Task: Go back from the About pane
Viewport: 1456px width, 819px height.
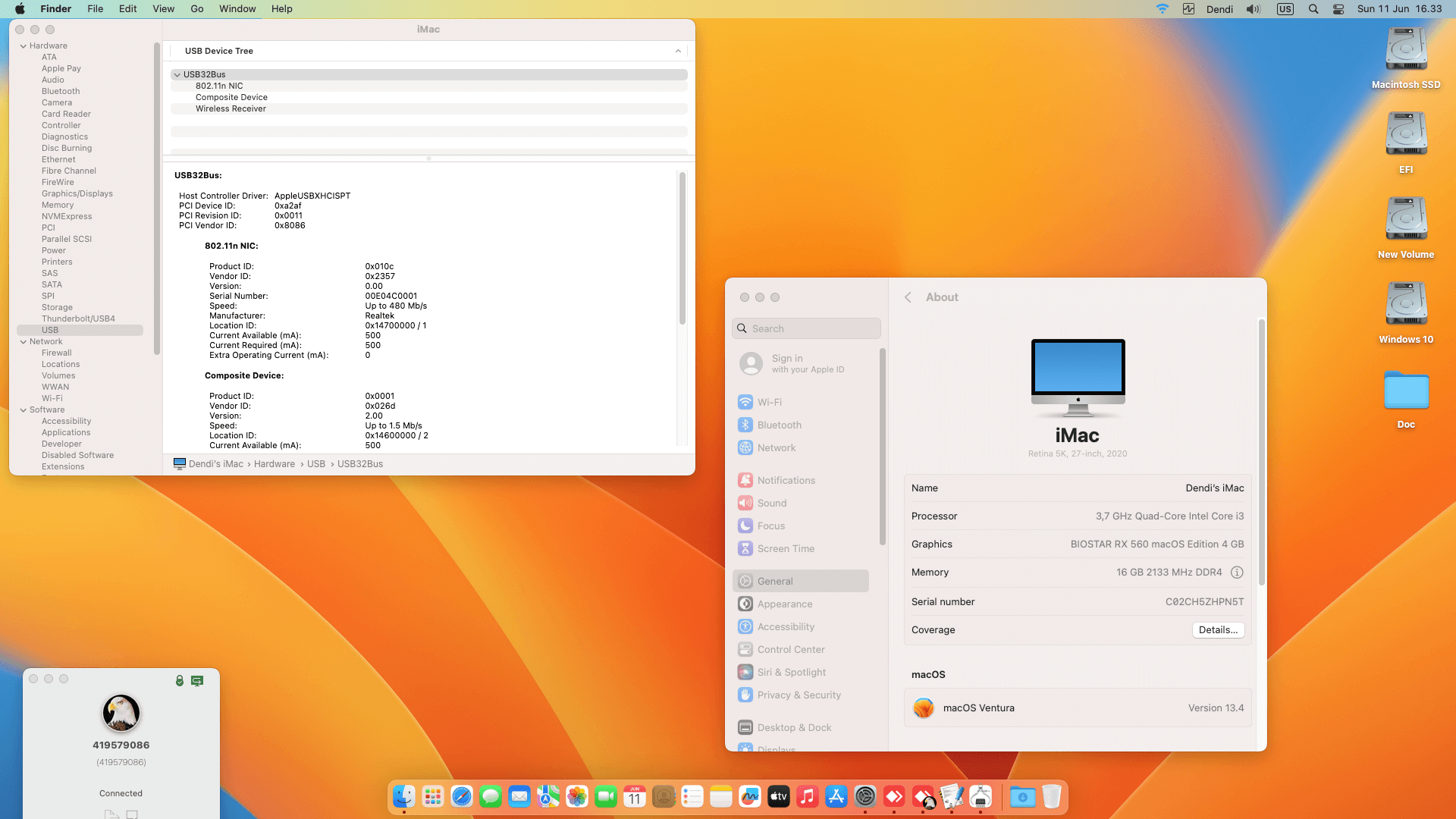Action: coord(908,297)
